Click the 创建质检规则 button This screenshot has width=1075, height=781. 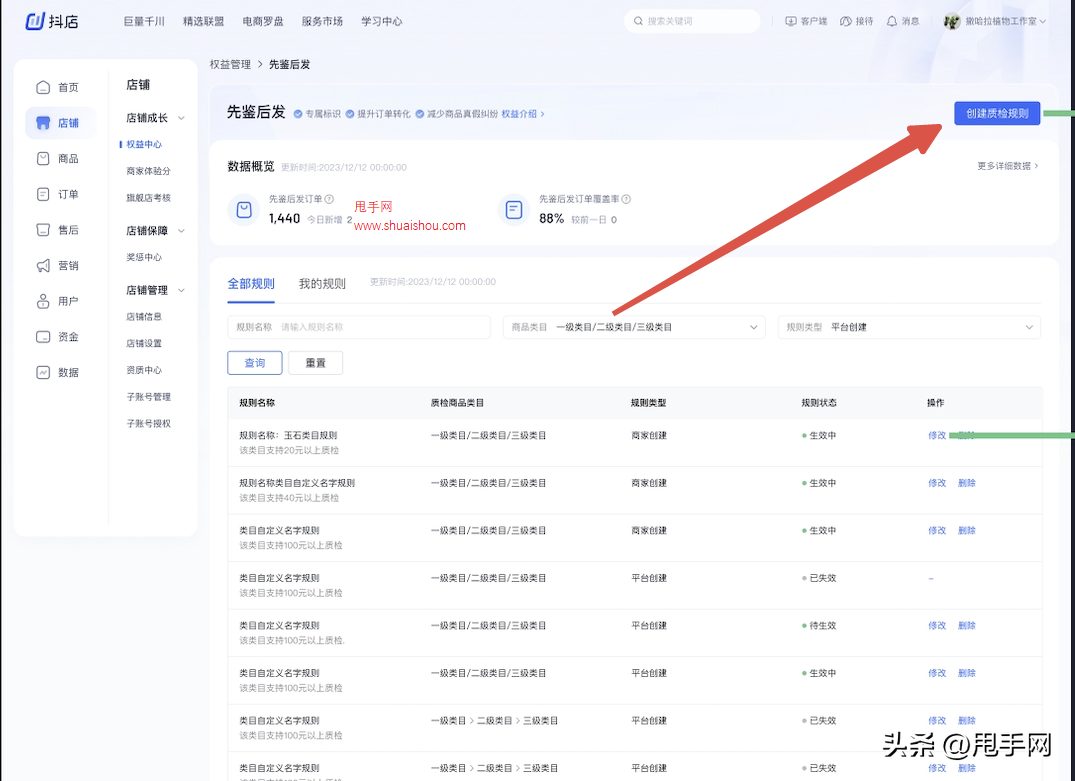(x=996, y=113)
